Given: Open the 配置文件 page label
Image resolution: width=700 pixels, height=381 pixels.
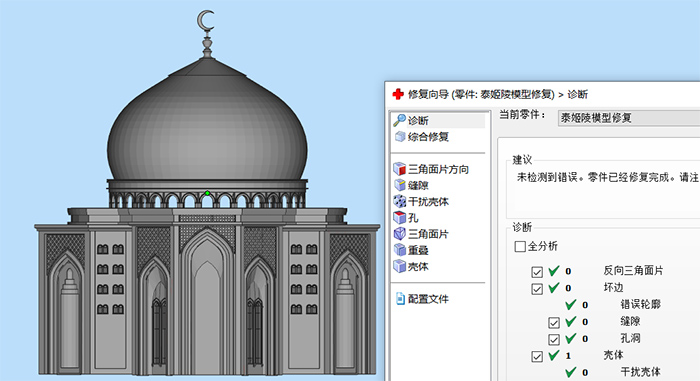Looking at the screenshot, I should (x=428, y=299).
